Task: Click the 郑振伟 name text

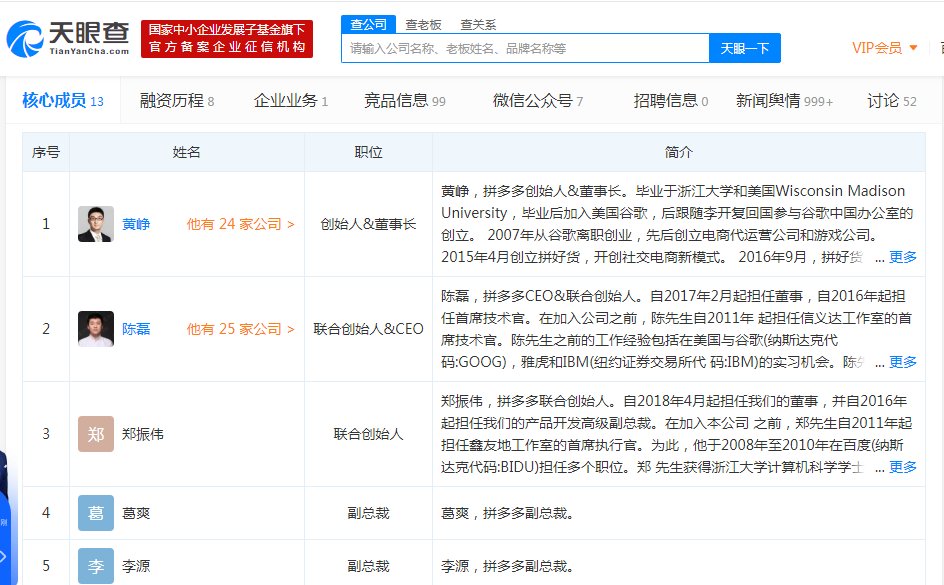Action: coord(143,435)
